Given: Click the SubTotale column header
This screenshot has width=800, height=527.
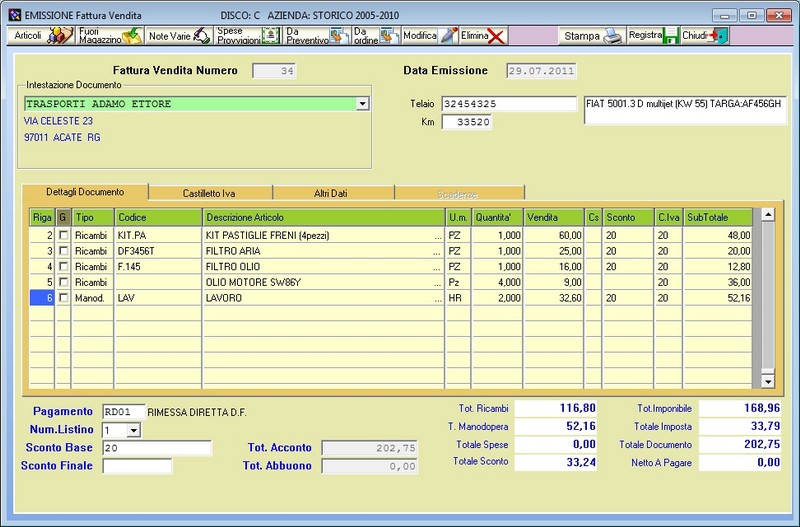Looking at the screenshot, I should pos(718,217).
